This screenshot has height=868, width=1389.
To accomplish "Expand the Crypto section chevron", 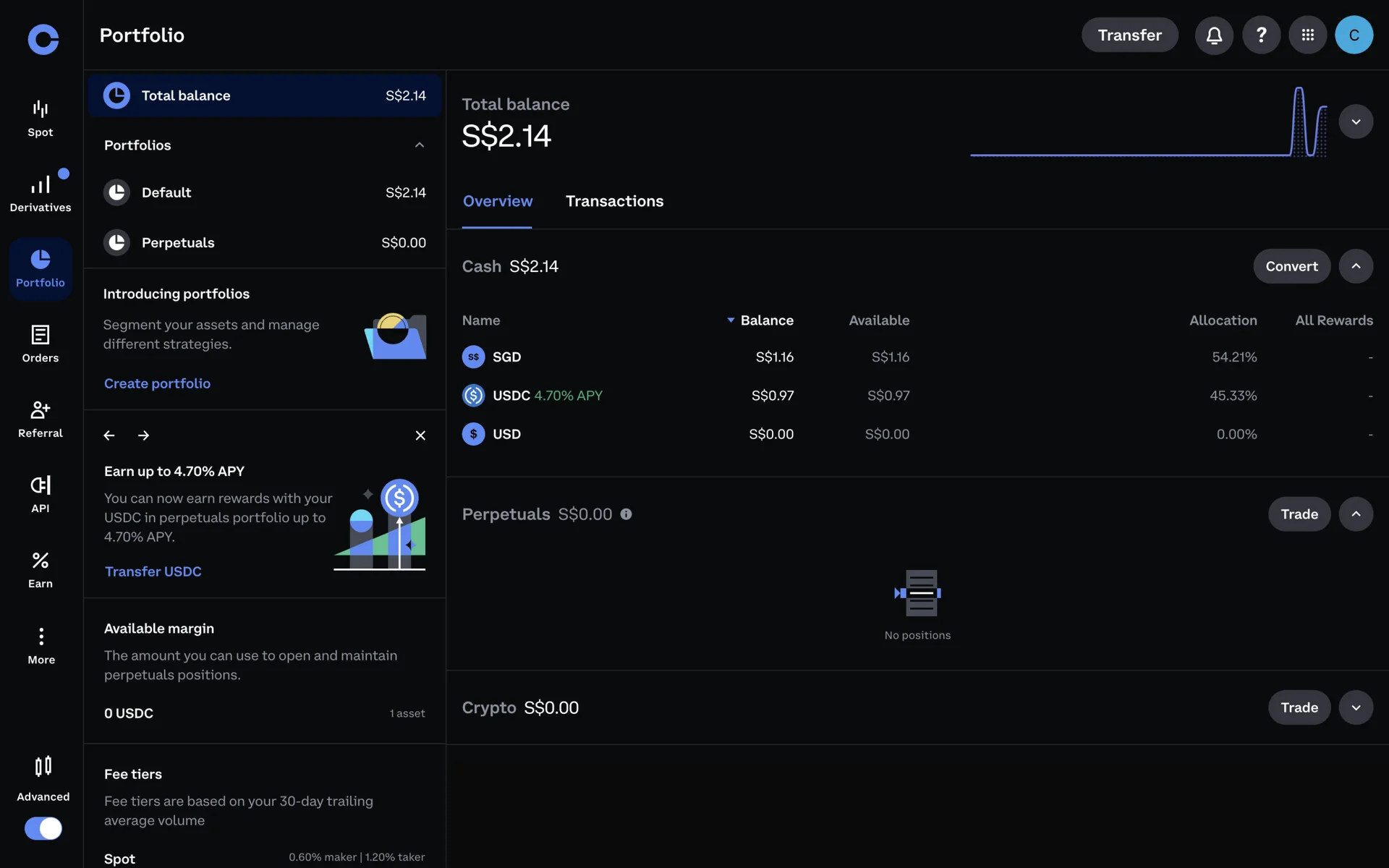I will click(1356, 707).
